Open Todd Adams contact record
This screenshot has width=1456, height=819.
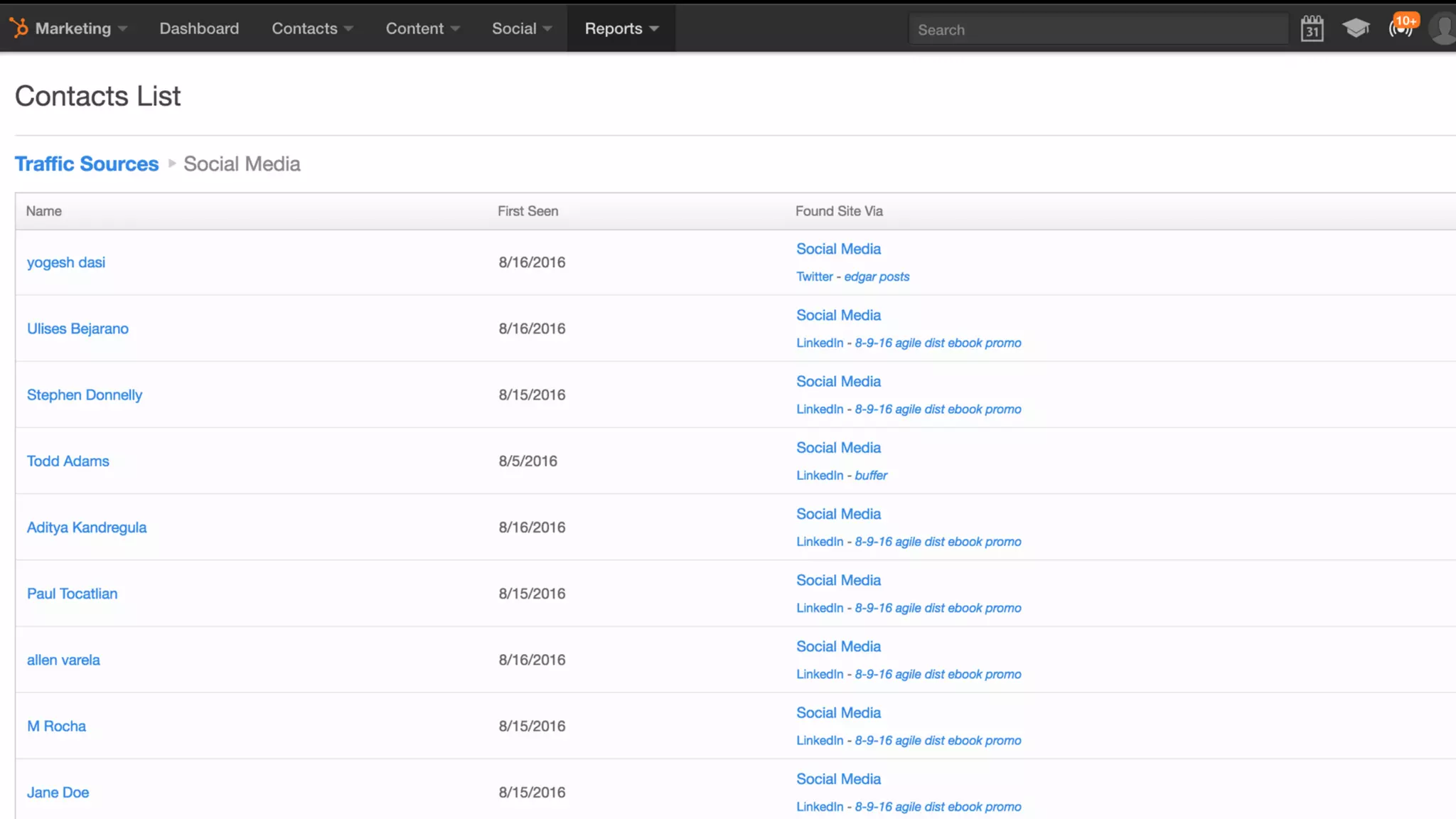pos(68,461)
